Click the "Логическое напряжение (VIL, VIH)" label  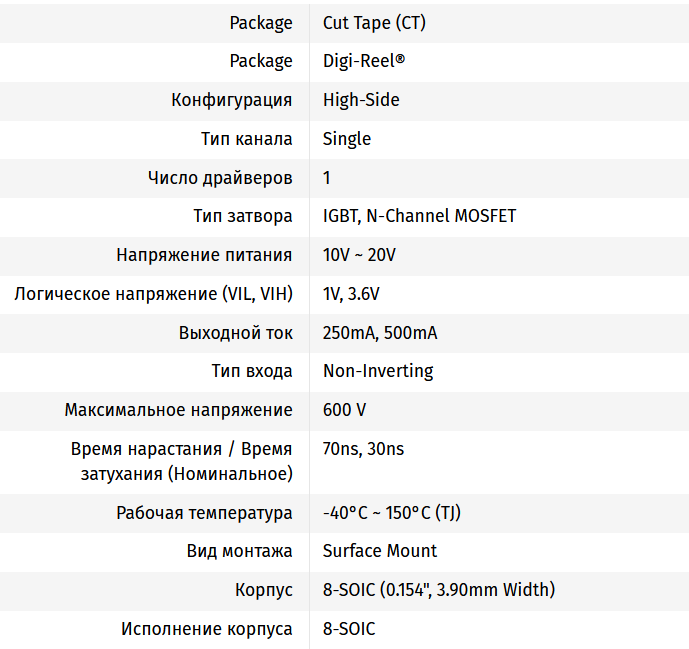(153, 294)
